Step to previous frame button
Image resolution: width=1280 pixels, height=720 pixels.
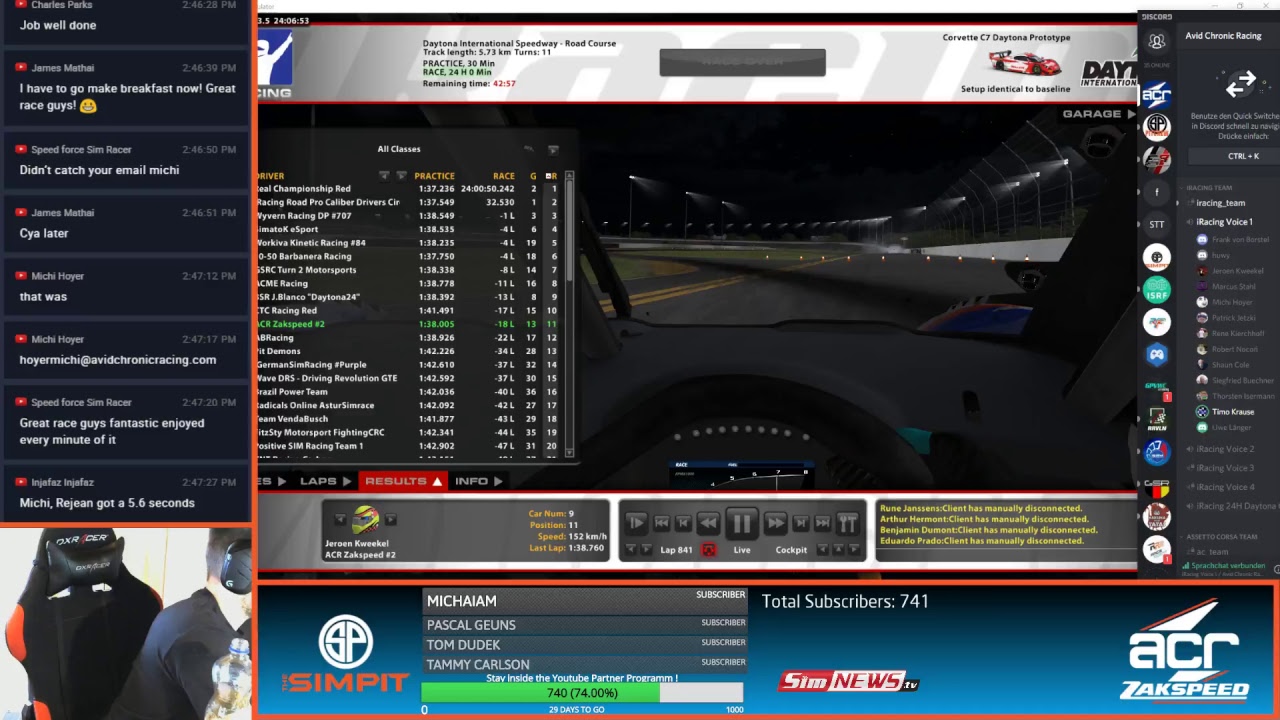(683, 523)
